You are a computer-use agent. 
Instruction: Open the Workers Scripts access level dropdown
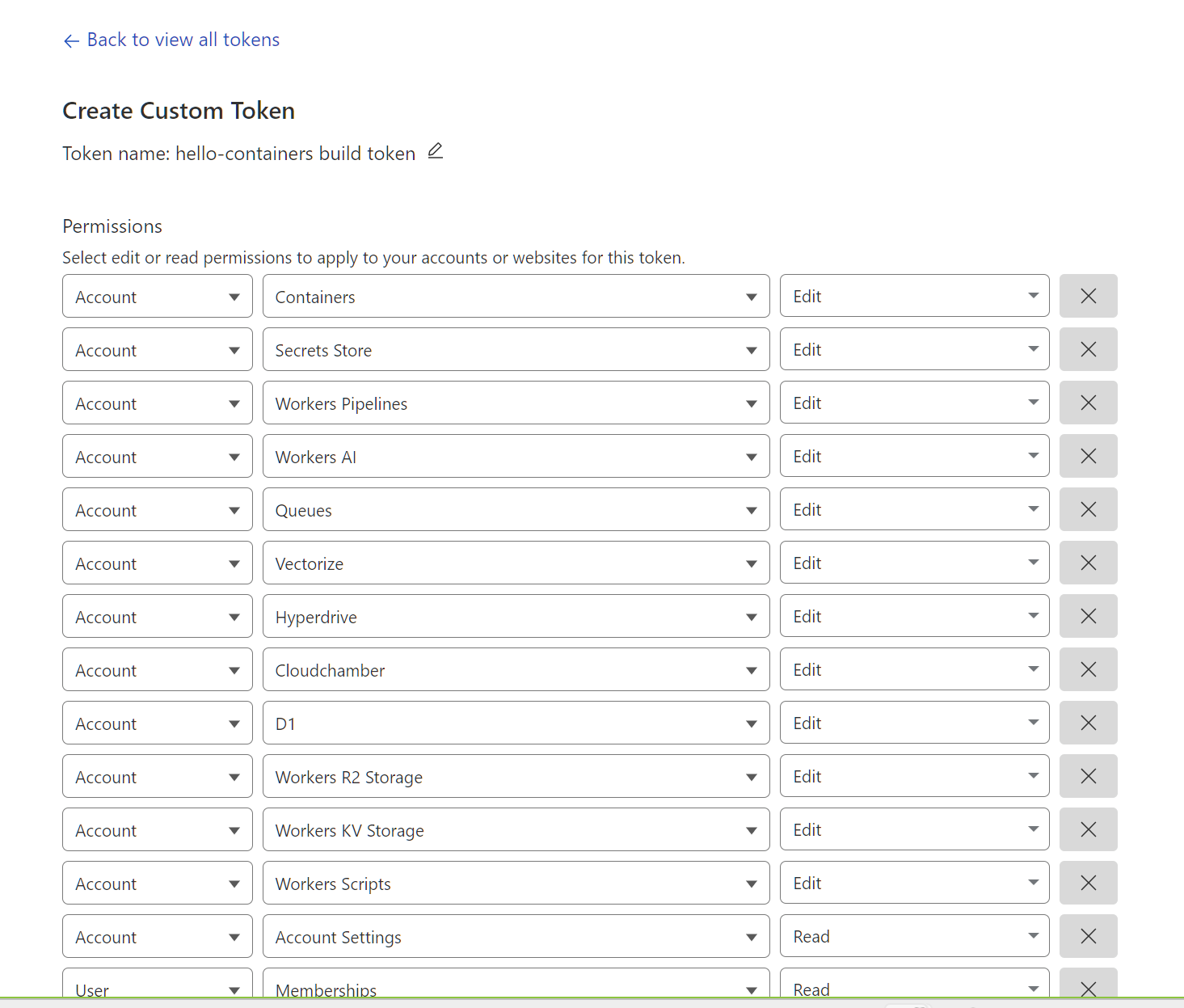click(914, 883)
